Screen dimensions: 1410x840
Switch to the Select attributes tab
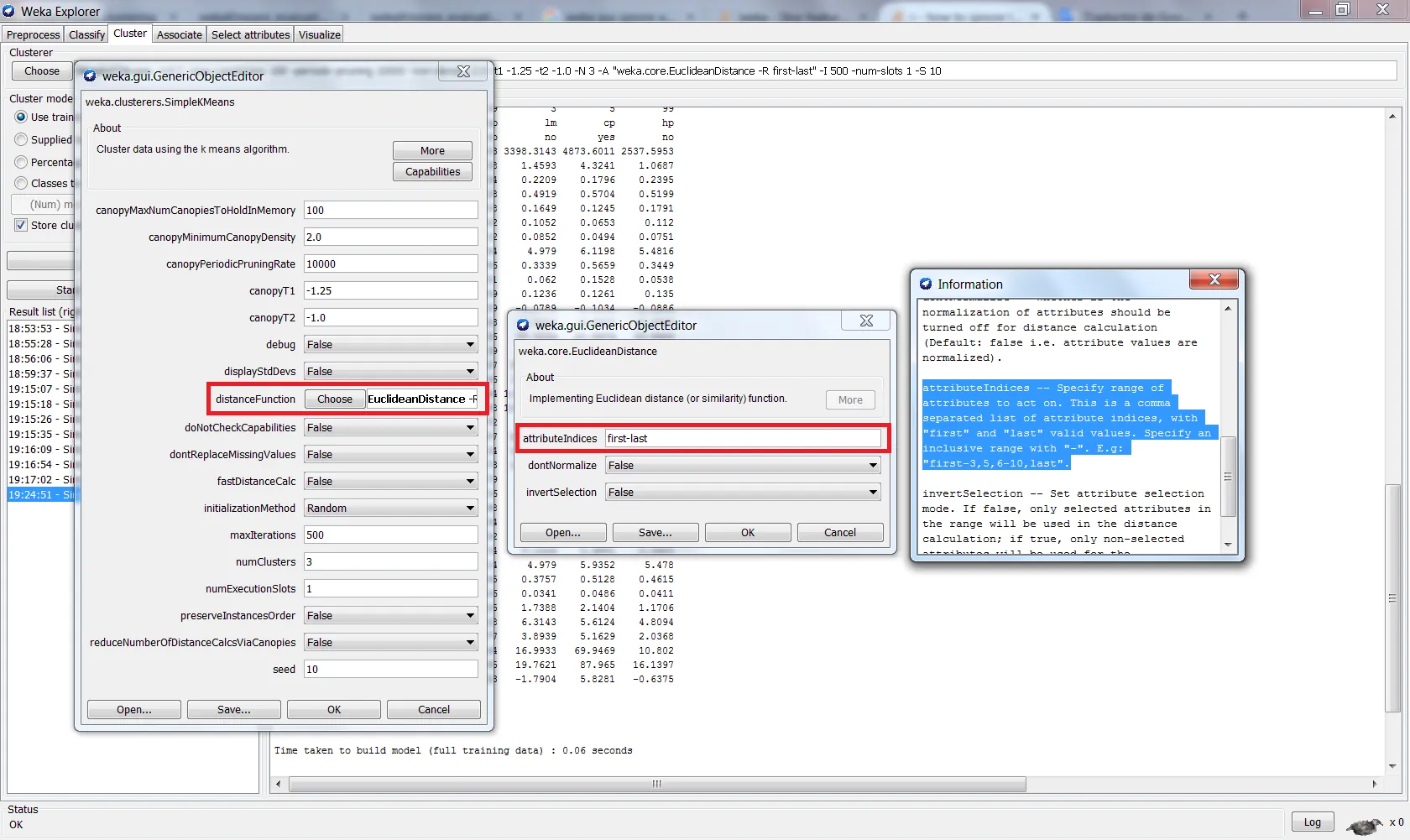250,34
